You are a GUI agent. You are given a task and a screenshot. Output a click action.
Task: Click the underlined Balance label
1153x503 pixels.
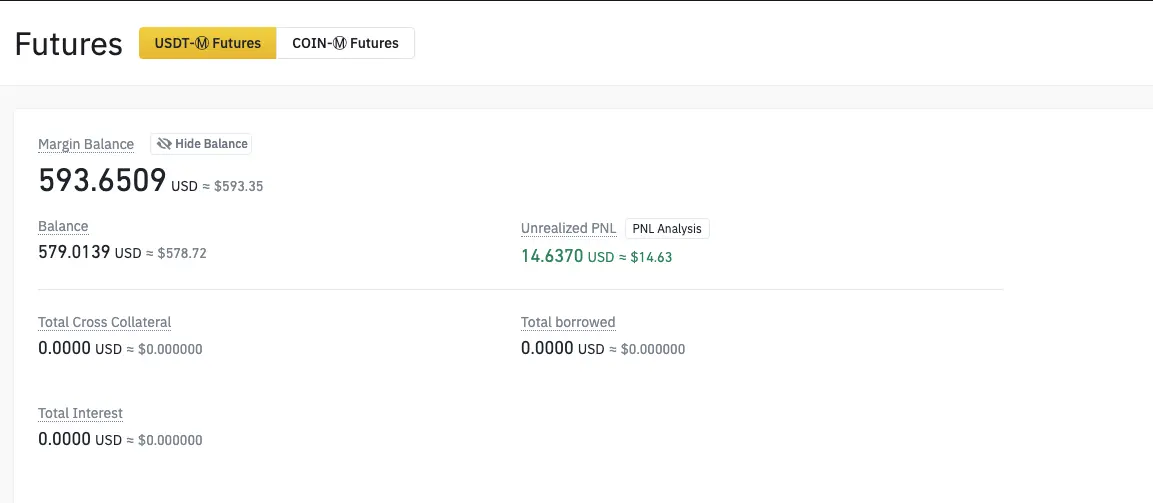coord(63,226)
